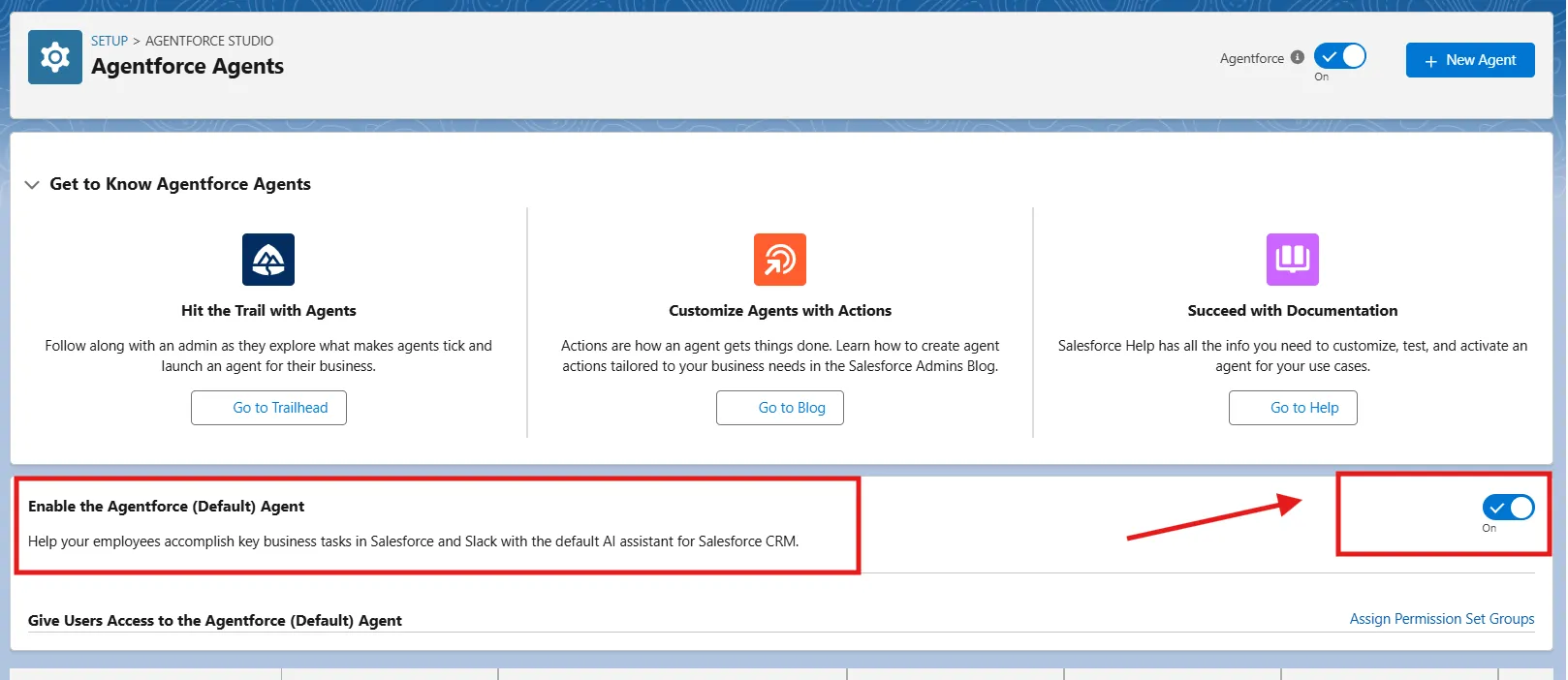
Task: Click the purple Documentation book icon
Action: [1292, 260]
